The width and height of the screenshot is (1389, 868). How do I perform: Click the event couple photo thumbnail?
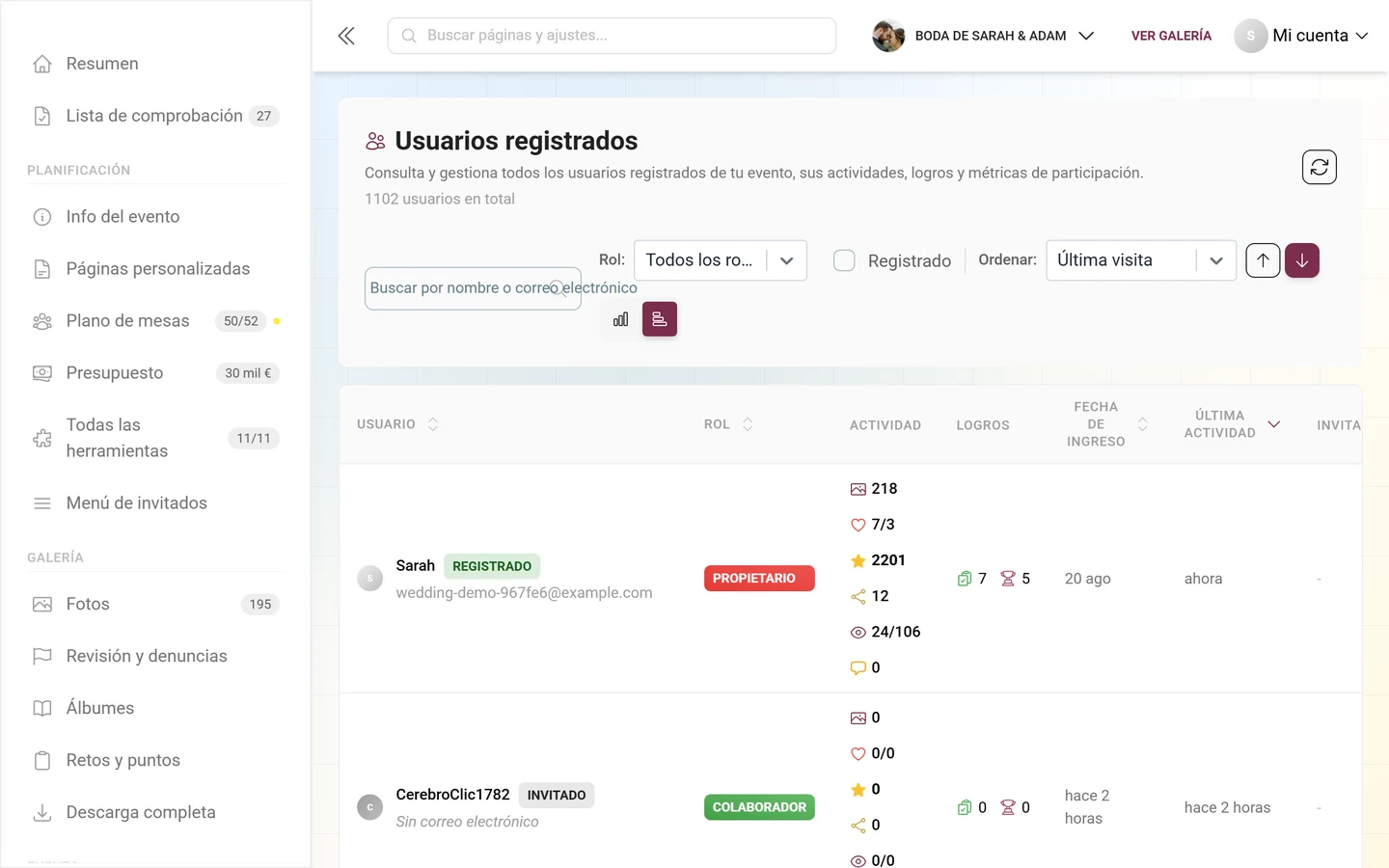[x=888, y=36]
